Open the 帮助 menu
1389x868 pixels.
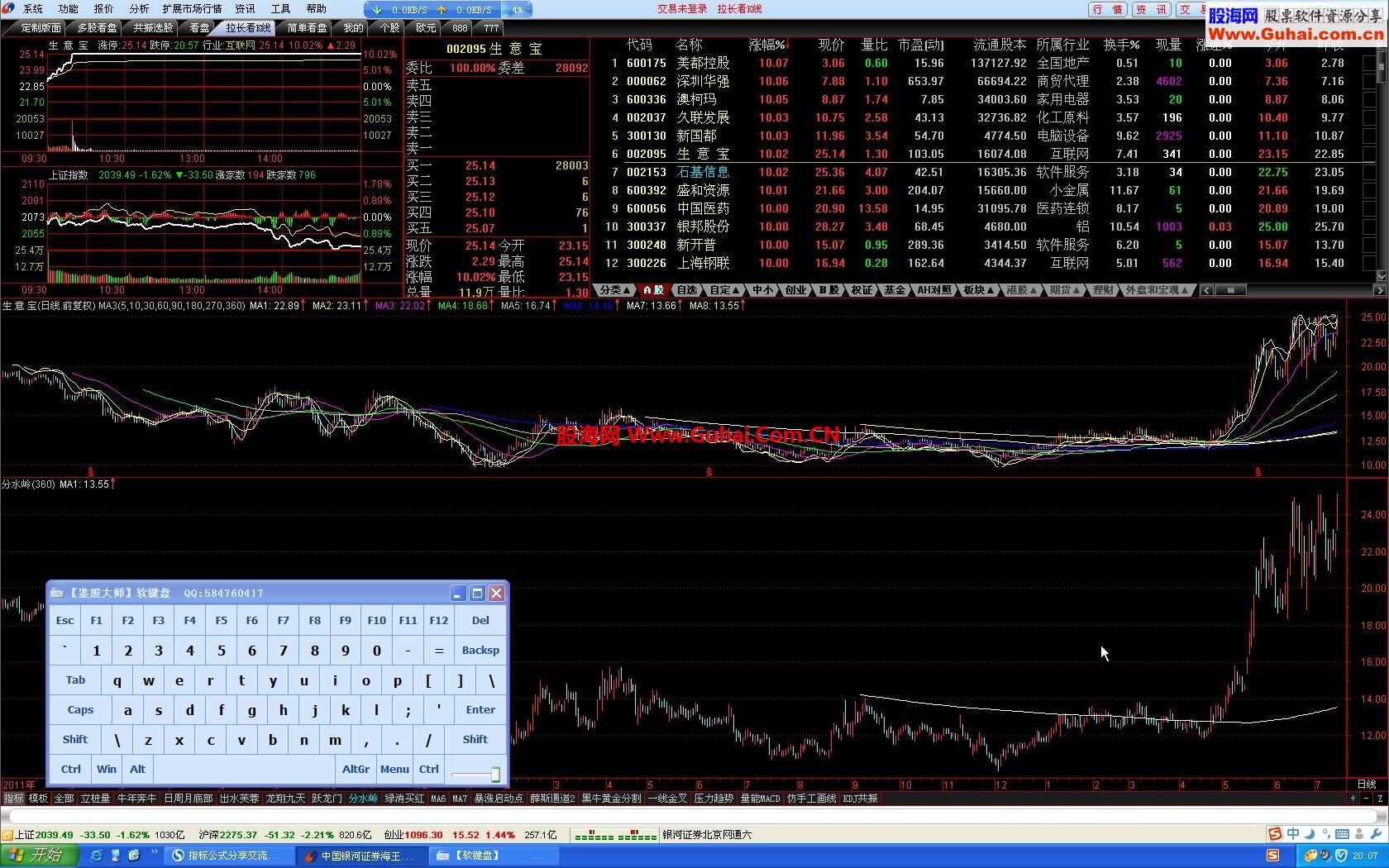317,9
